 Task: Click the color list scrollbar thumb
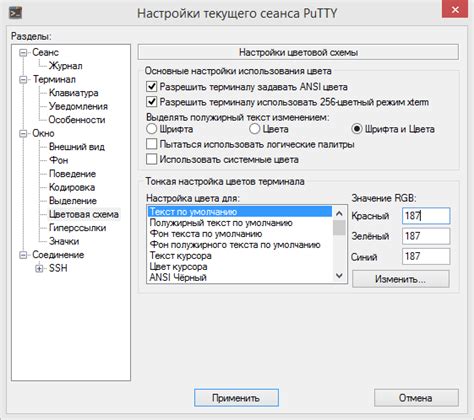click(x=339, y=228)
